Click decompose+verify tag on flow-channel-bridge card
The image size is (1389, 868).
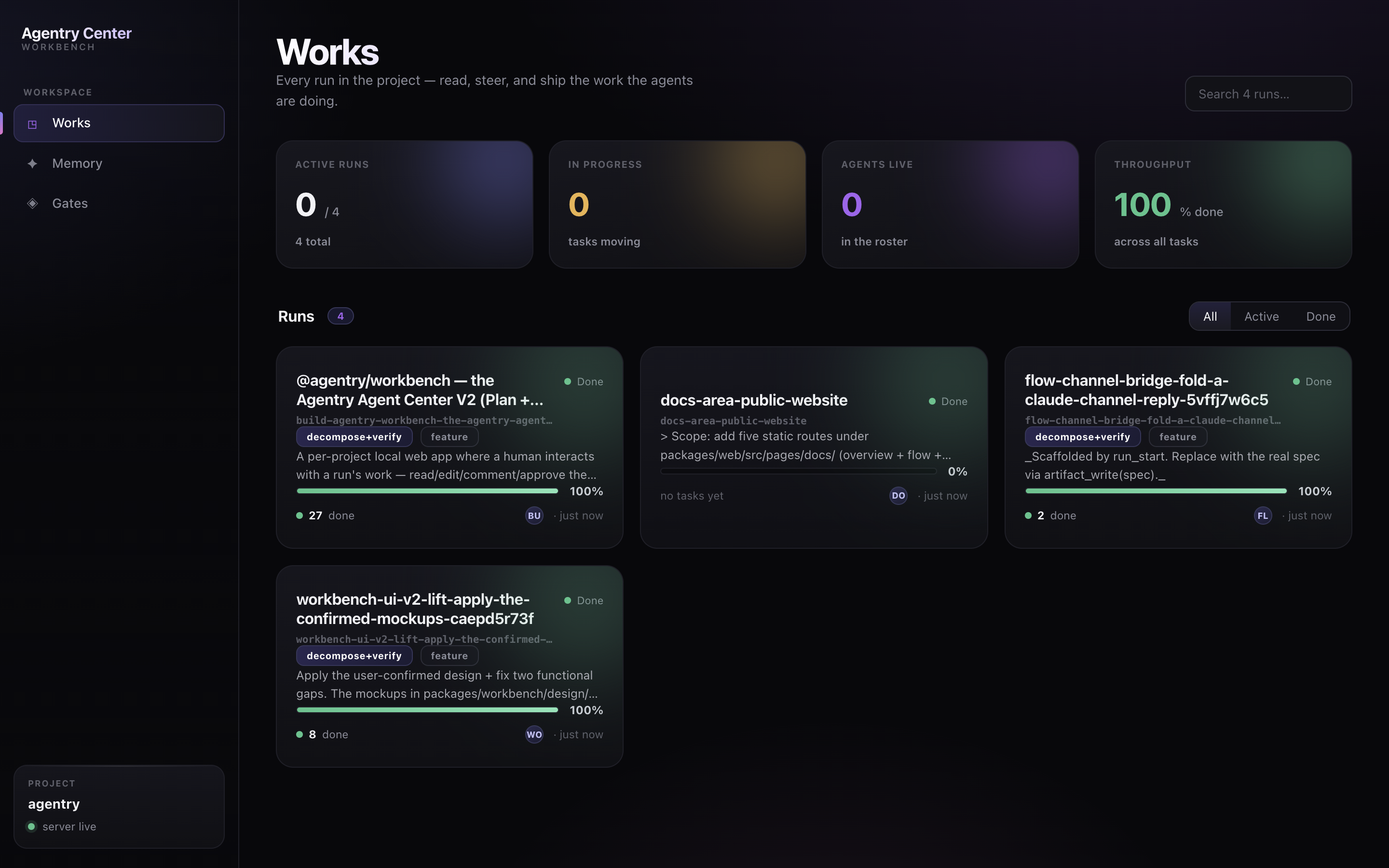1082,437
